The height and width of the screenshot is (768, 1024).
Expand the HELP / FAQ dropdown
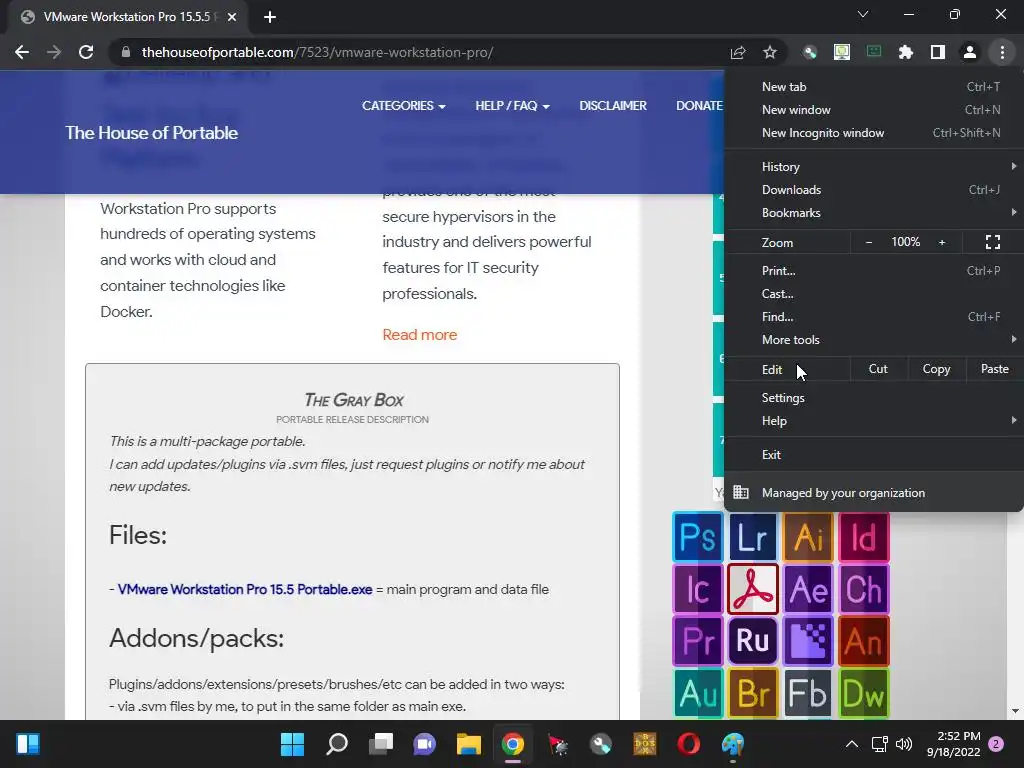(513, 106)
